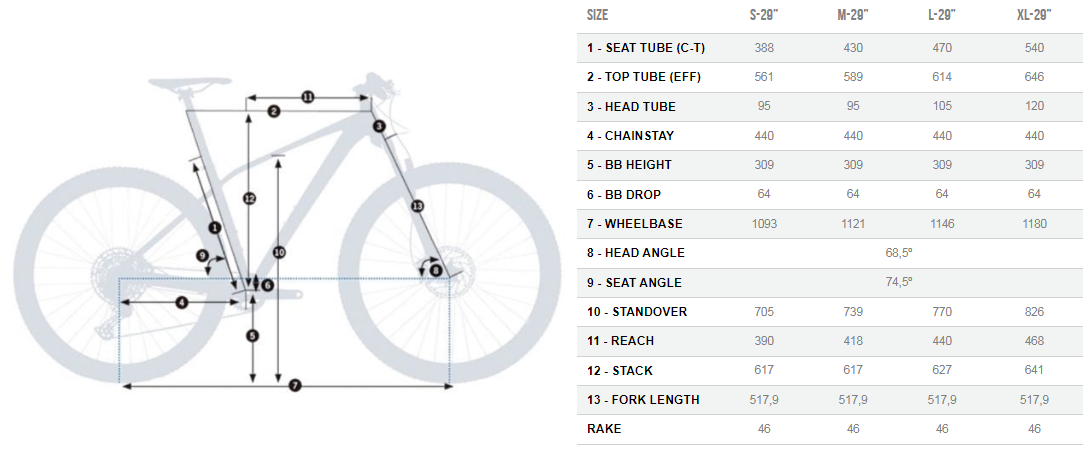
Task: Select the head tube marker 3
Action: [x=379, y=126]
